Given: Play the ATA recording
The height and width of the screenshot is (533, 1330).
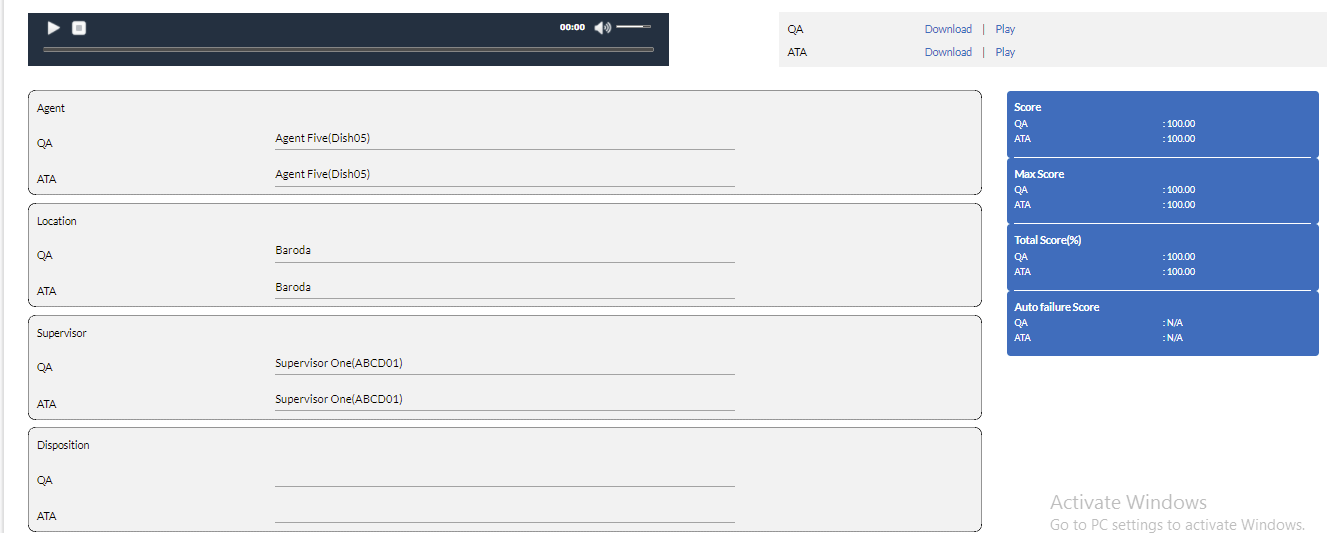Looking at the screenshot, I should tap(1005, 52).
